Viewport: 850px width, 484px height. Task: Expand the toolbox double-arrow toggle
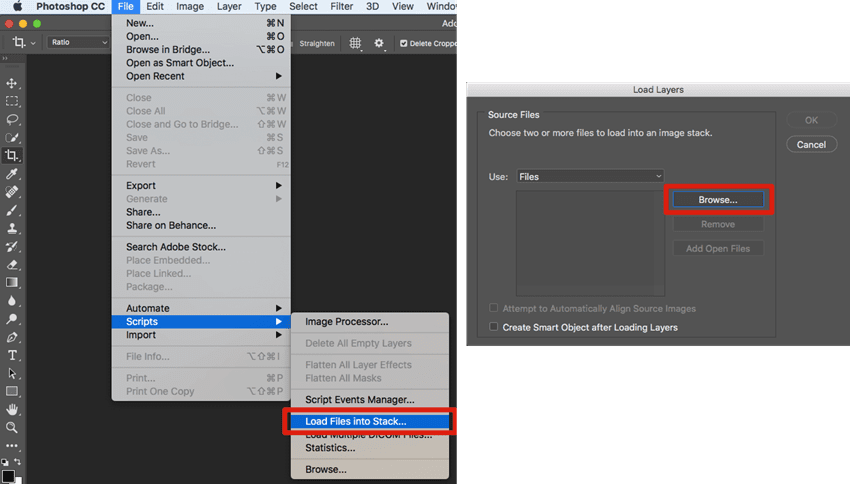(5, 59)
